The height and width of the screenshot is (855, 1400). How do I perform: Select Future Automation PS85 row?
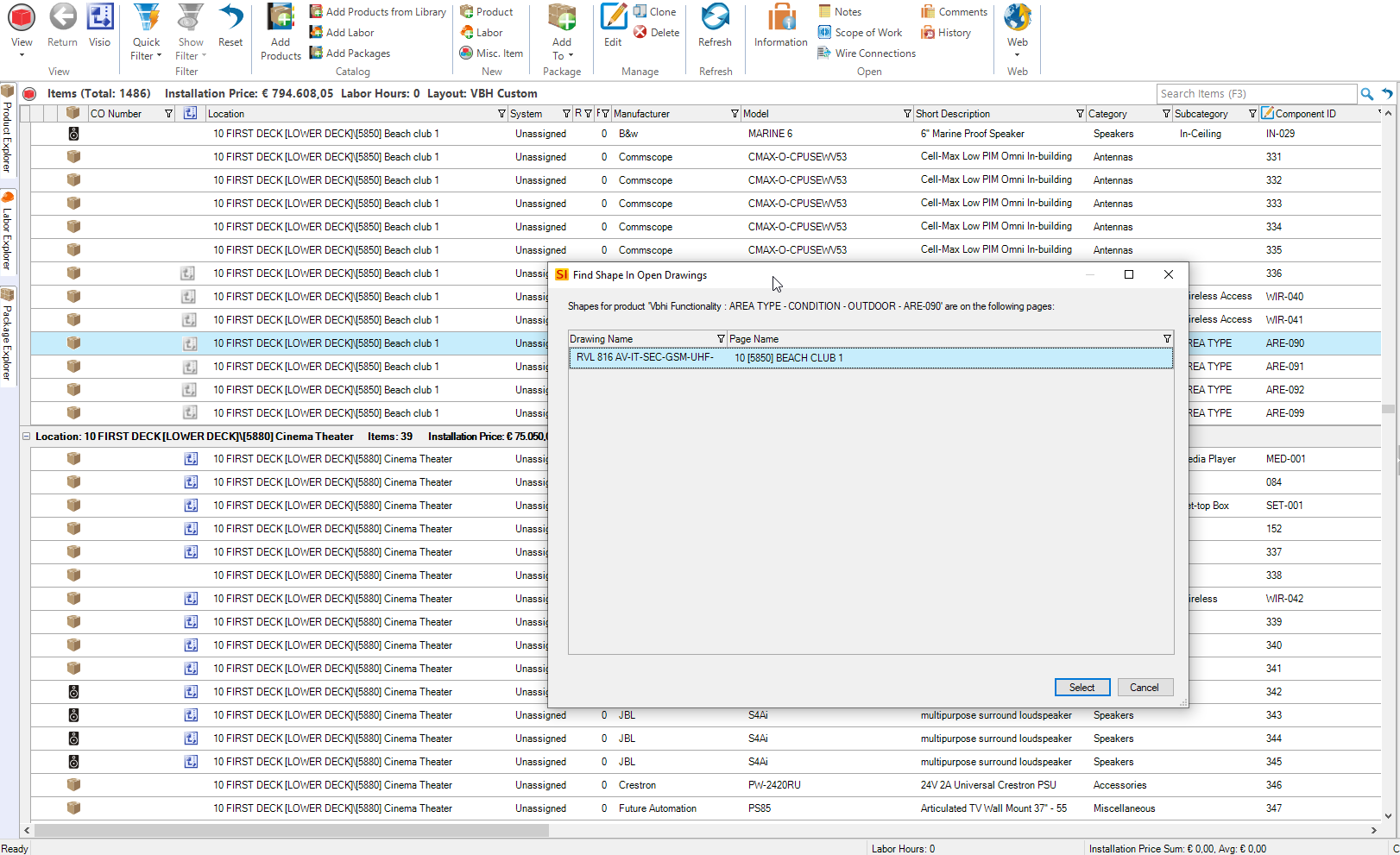706,808
